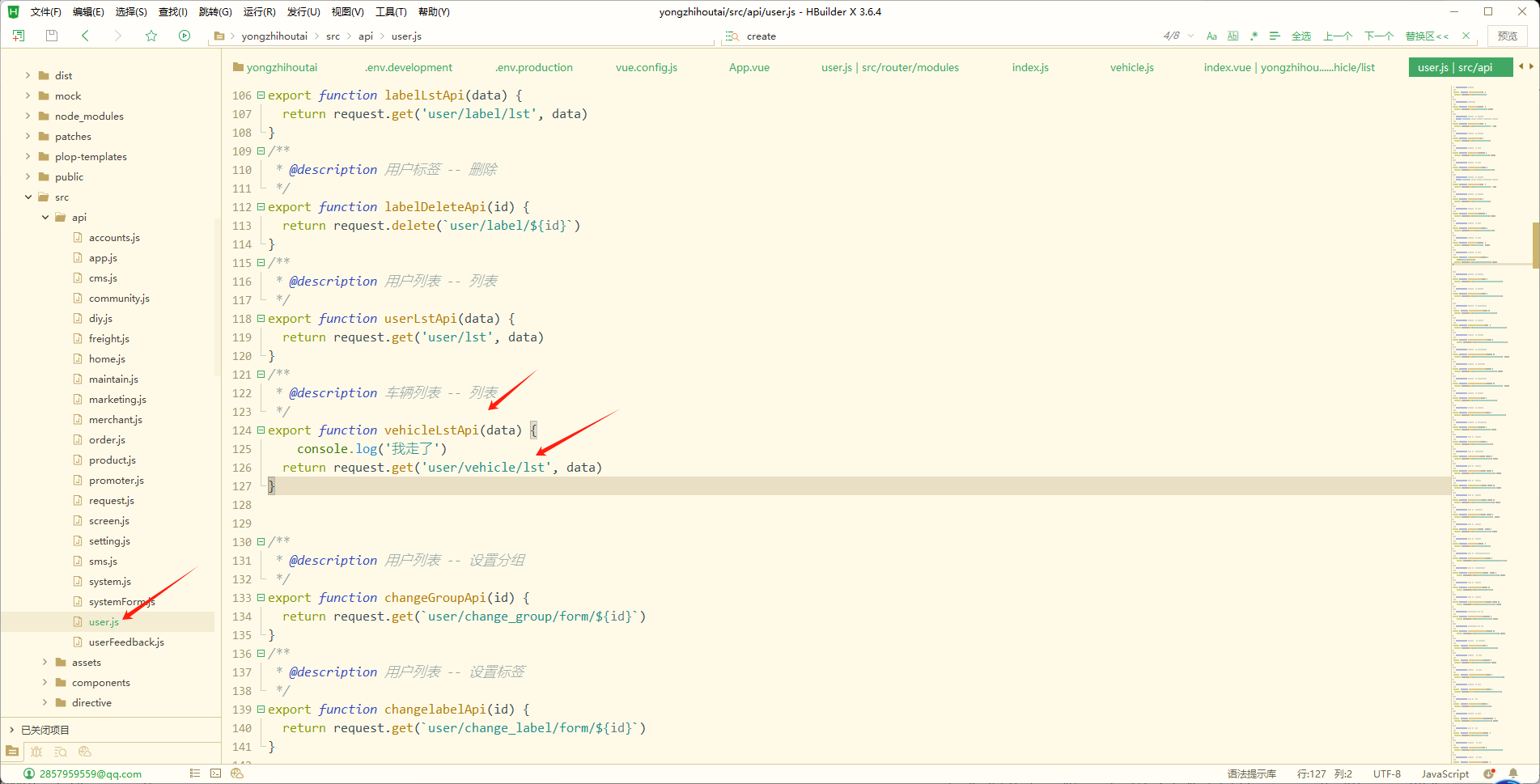Expand the public folder
1540x784 pixels.
28,176
